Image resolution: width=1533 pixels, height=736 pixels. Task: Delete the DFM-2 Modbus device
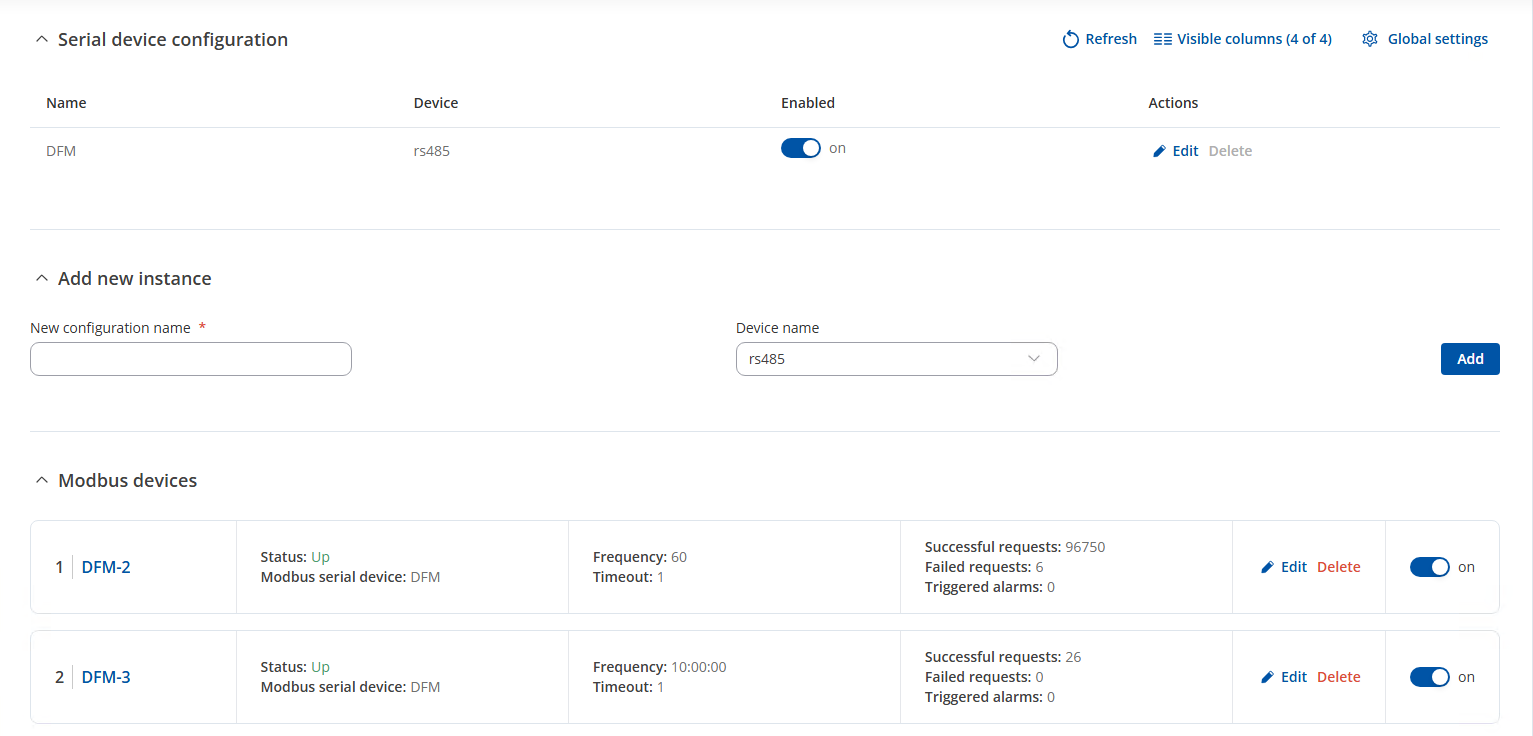(x=1338, y=567)
